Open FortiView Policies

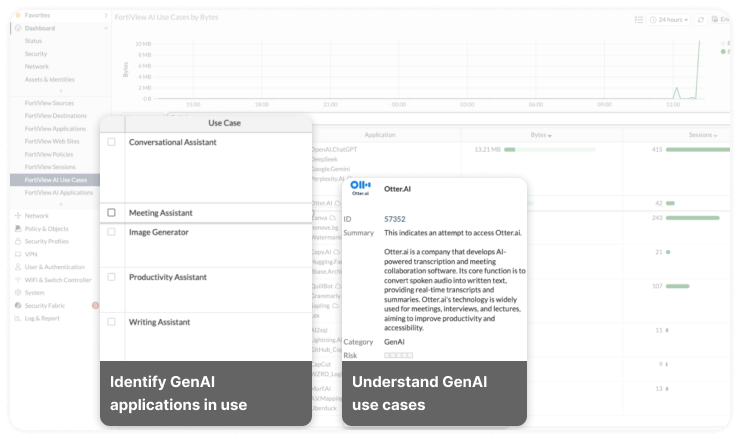pyautogui.click(x=49, y=154)
